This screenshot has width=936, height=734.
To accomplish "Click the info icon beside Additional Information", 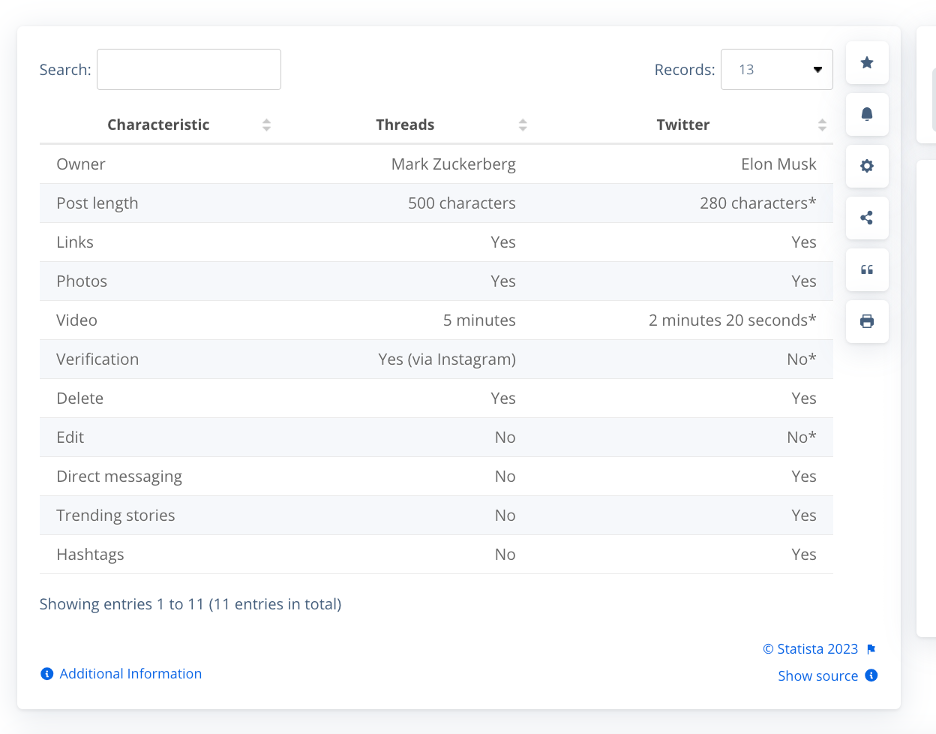I will pyautogui.click(x=47, y=674).
